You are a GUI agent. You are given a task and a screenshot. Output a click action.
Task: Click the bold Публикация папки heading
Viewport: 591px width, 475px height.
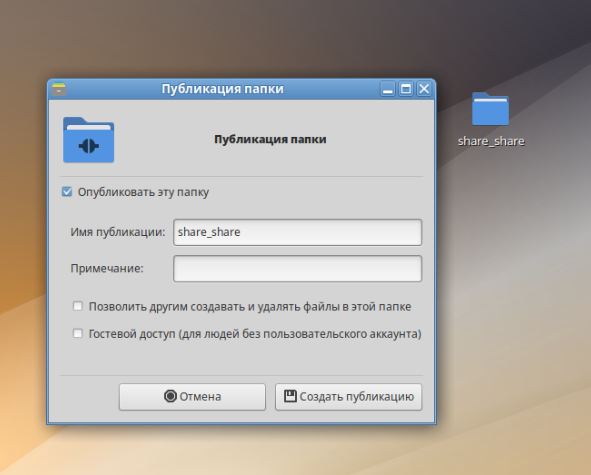(270, 139)
